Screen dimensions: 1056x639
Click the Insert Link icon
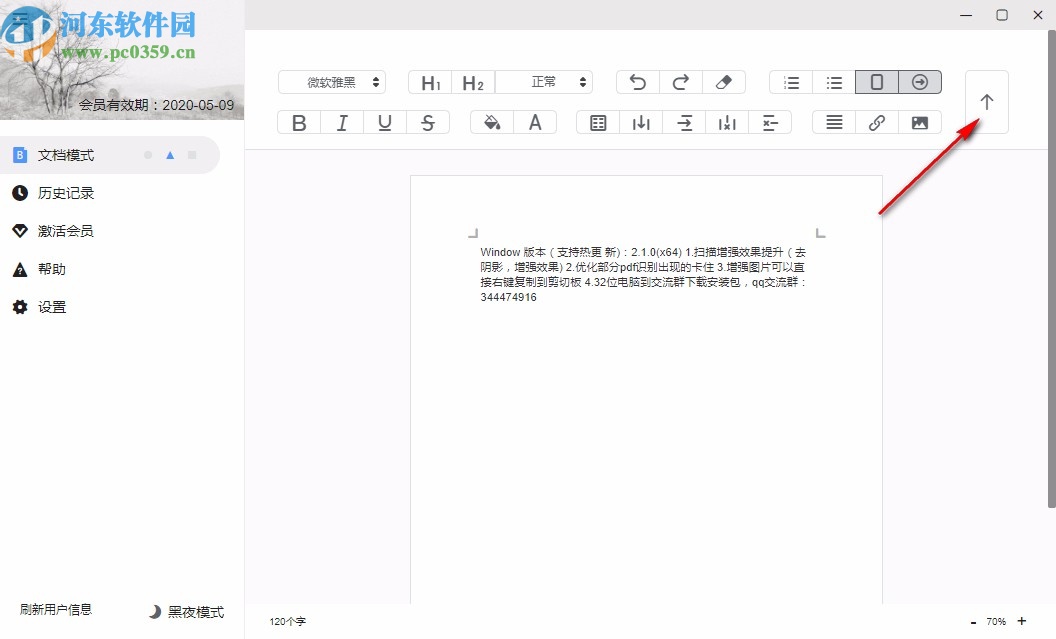[876, 121]
